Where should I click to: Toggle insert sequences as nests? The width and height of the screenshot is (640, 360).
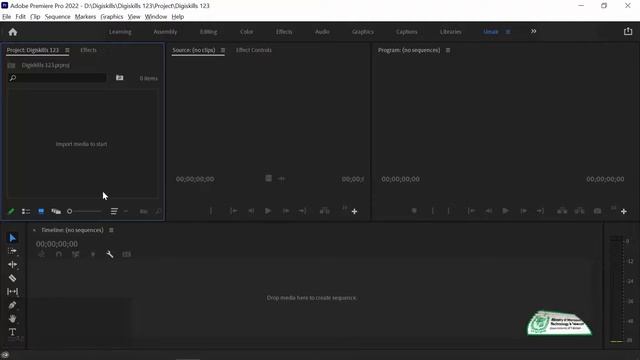(41, 254)
